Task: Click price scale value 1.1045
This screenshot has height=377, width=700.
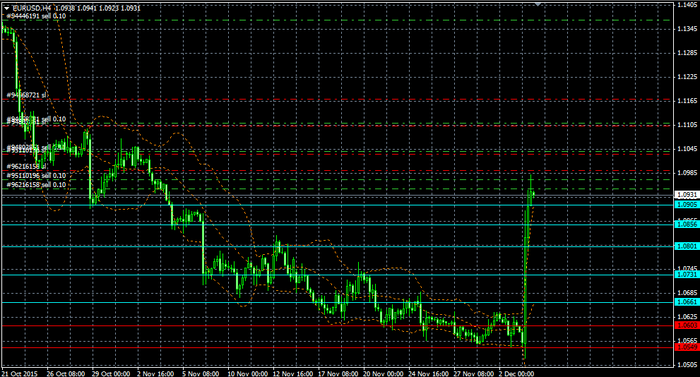Action: [688, 149]
